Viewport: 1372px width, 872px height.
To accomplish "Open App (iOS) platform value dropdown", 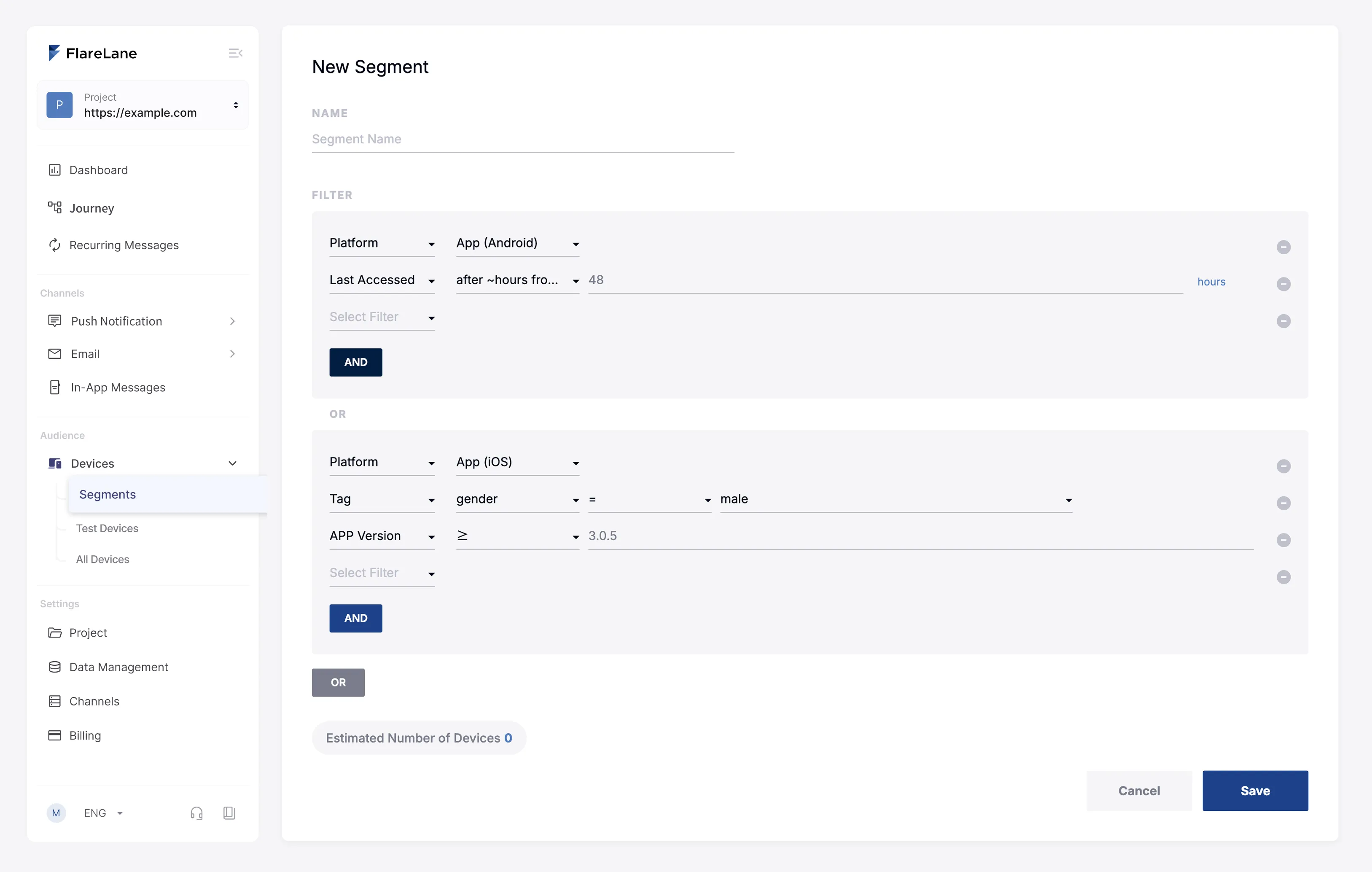I will pyautogui.click(x=517, y=463).
